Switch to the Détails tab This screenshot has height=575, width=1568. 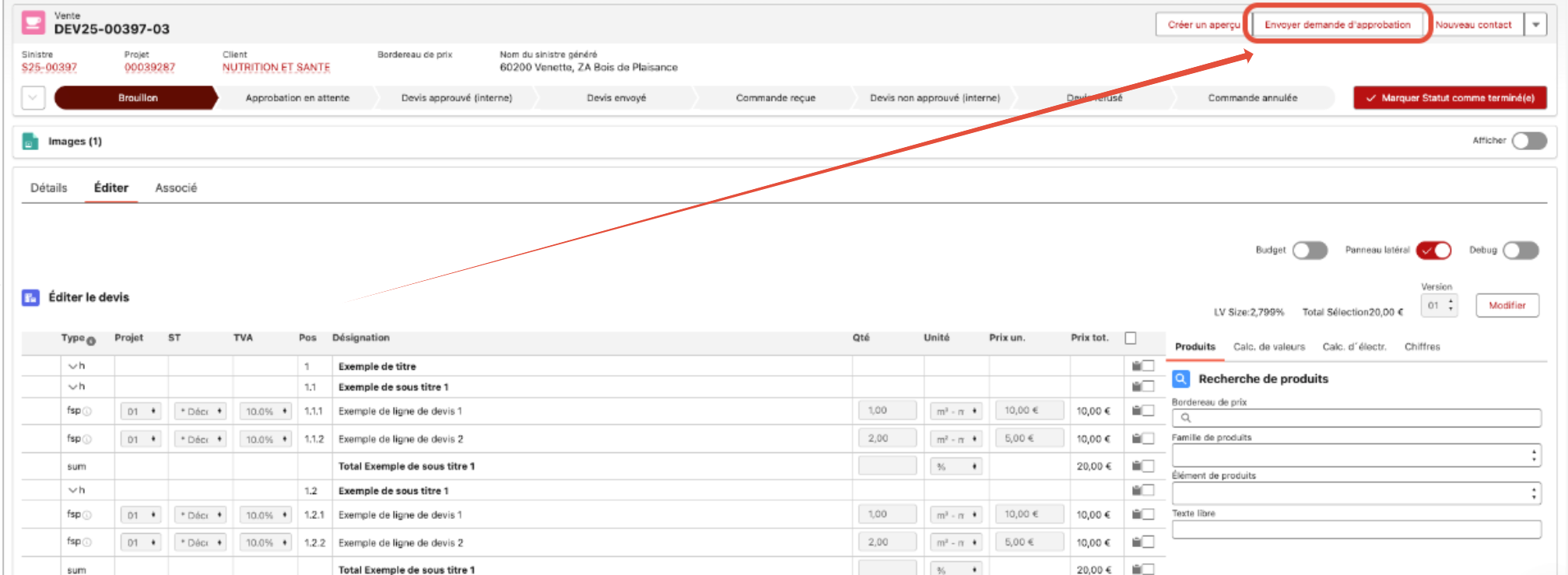pyautogui.click(x=49, y=188)
